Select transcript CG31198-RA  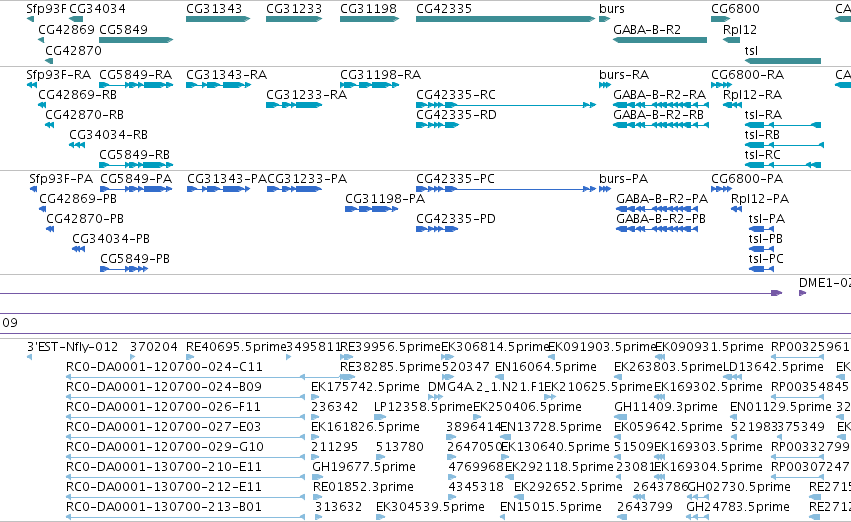pos(370,85)
